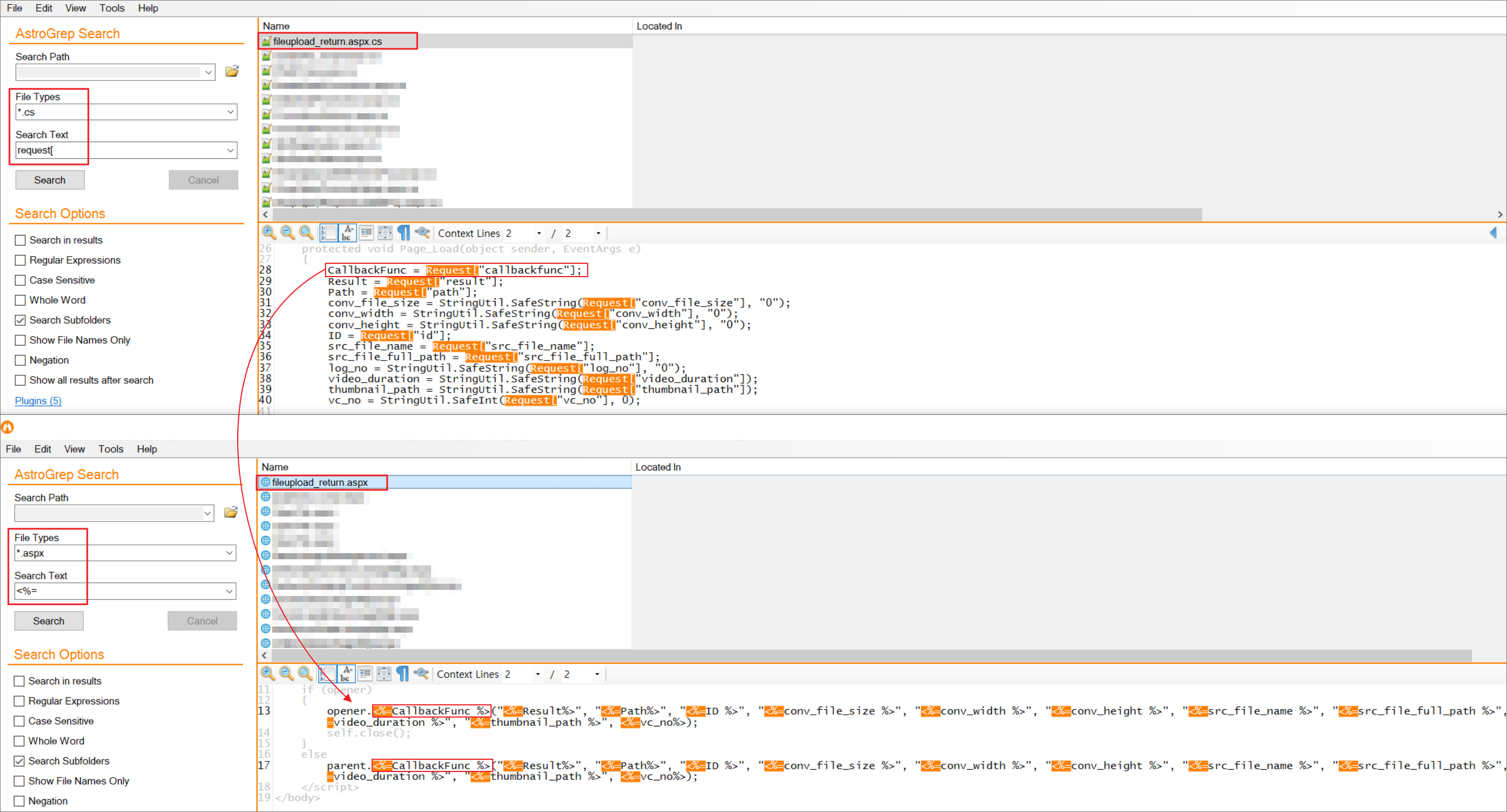
Task: Click Cancel button in bottom window
Action: tap(202, 620)
